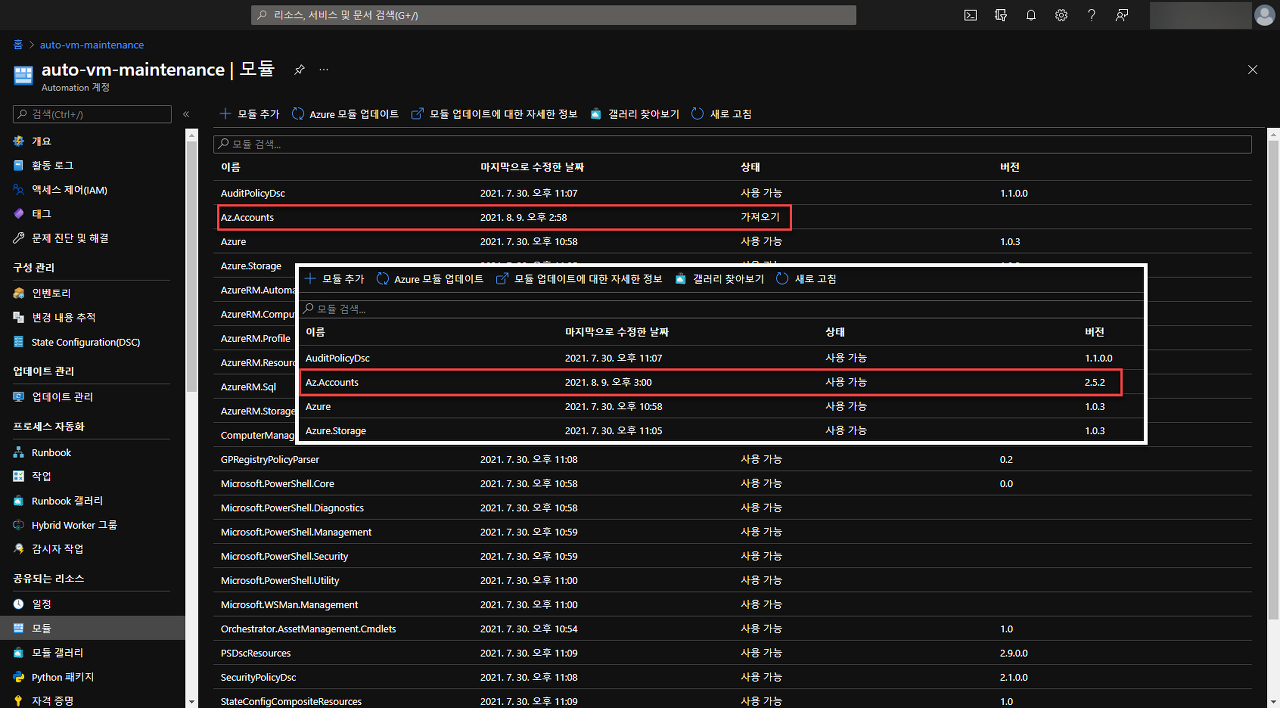1280x708 pixels.
Task: Click the Hybrid Worker 그룹 icon
Action: point(19,525)
